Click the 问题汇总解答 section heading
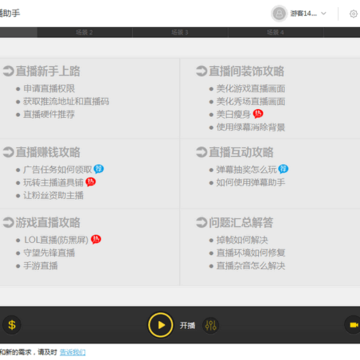Screen dimensions: 360x360 (x=241, y=222)
